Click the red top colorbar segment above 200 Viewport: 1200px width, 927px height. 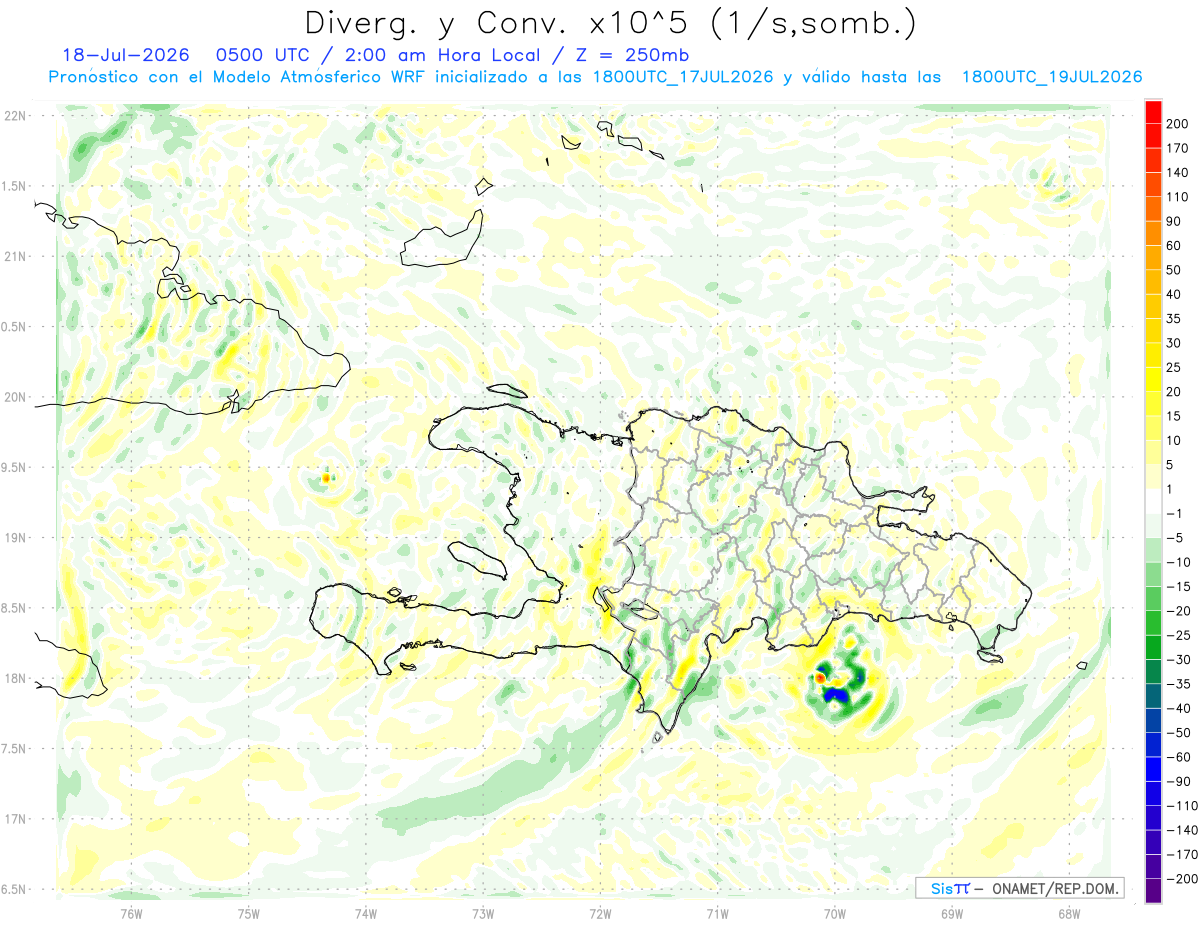tap(1153, 110)
